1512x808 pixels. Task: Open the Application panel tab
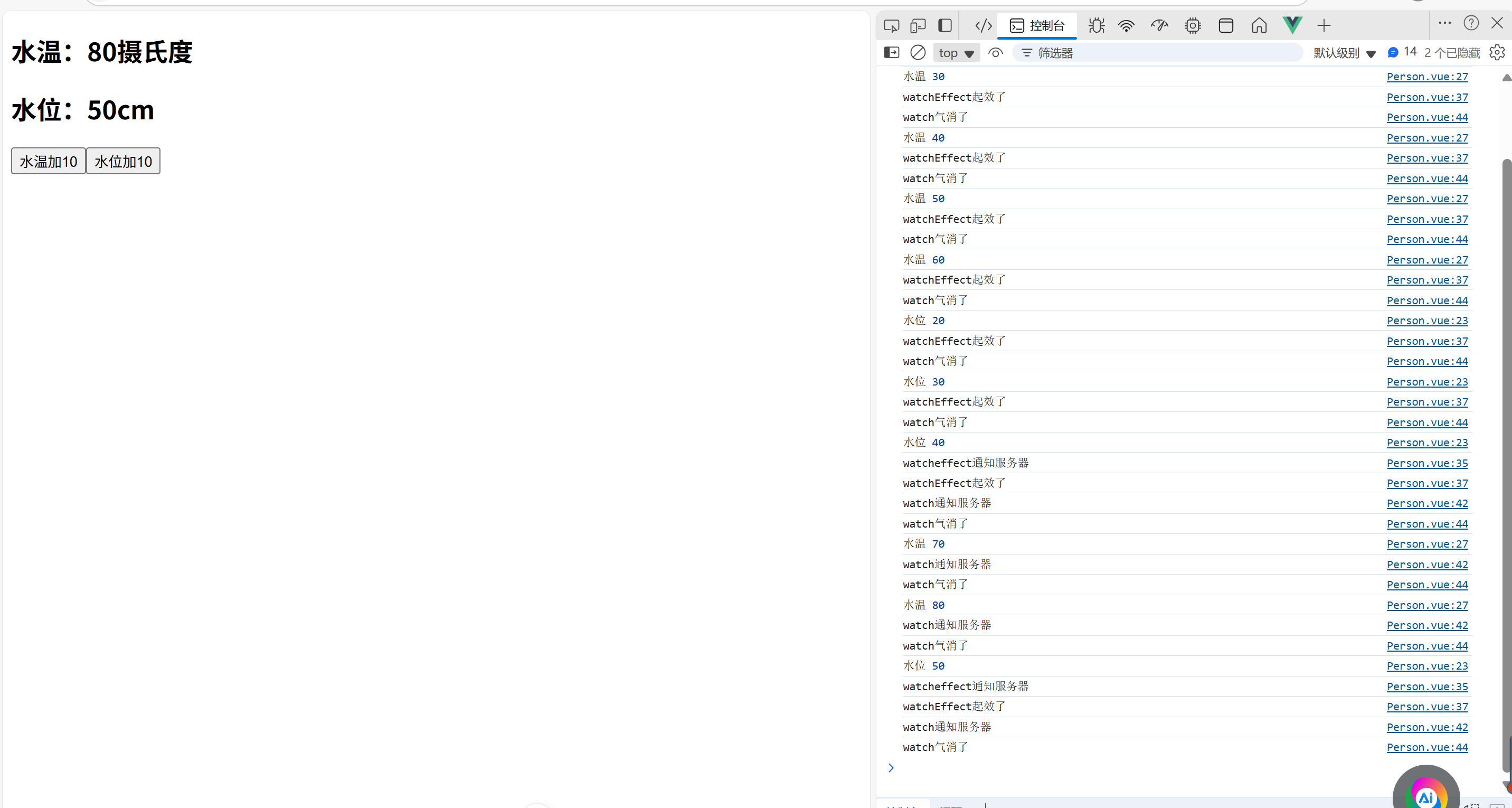(x=1225, y=26)
